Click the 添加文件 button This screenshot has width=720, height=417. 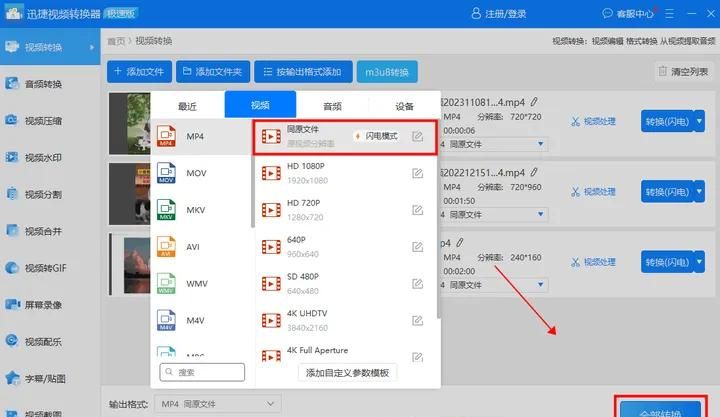[x=140, y=72]
